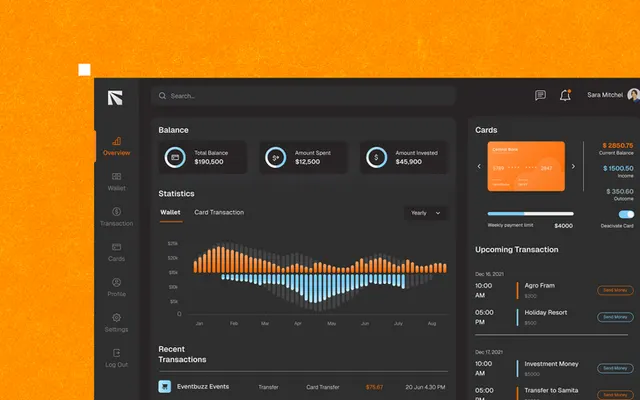The width and height of the screenshot is (640, 400).
Task: Select the Overview menu label
Action: pyautogui.click(x=116, y=153)
